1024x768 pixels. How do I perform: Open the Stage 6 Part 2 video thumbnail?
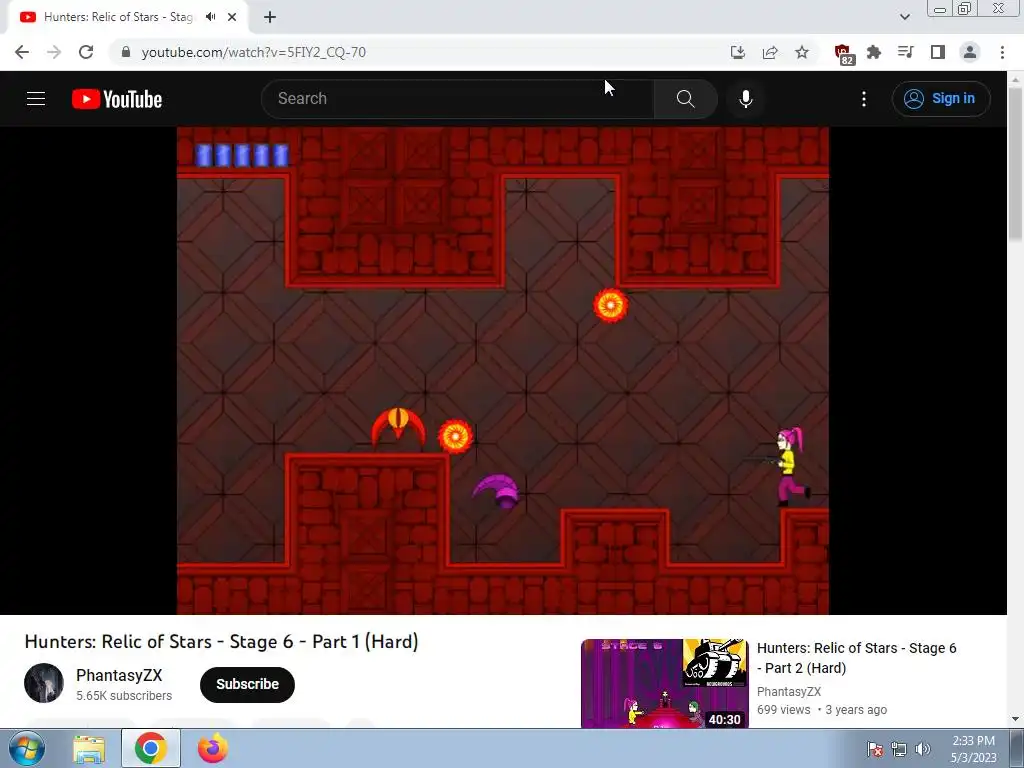[x=664, y=683]
